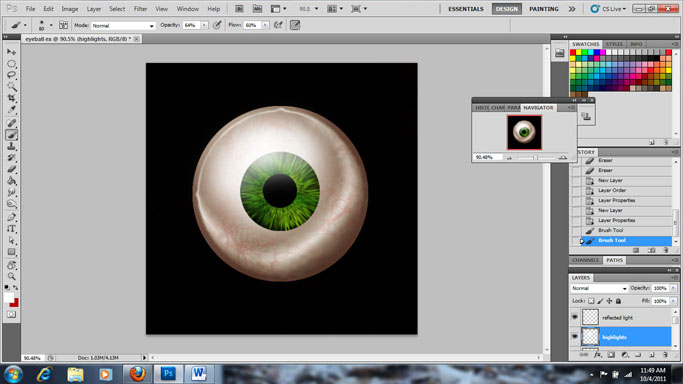Screen dimensions: 683x384
Task: Select the Rectangle shape tool
Action: coord(11,252)
